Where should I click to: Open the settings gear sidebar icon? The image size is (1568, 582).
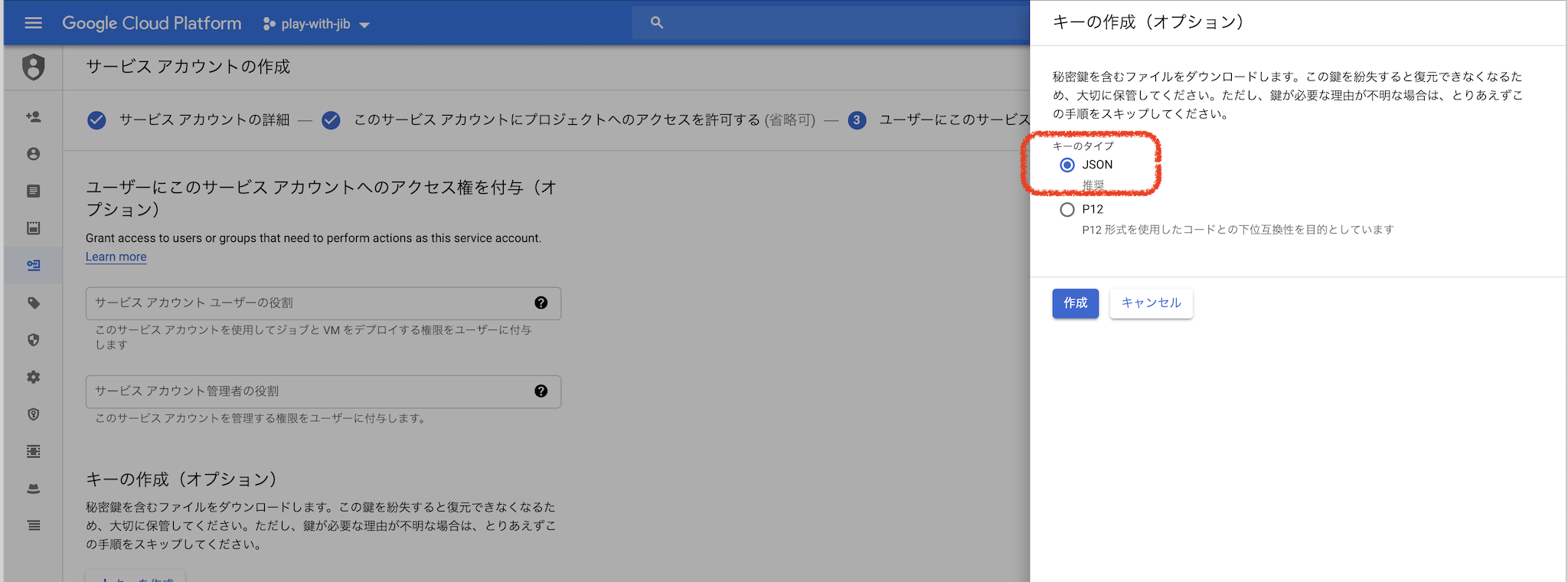pyautogui.click(x=33, y=377)
